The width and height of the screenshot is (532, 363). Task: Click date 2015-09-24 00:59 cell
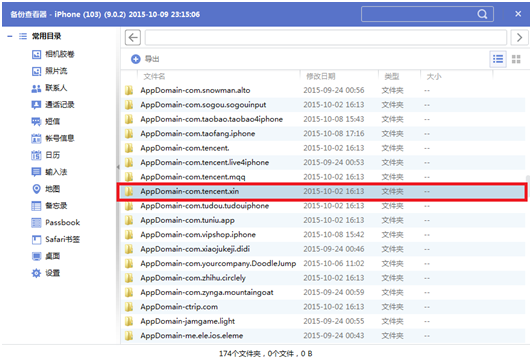tap(334, 292)
